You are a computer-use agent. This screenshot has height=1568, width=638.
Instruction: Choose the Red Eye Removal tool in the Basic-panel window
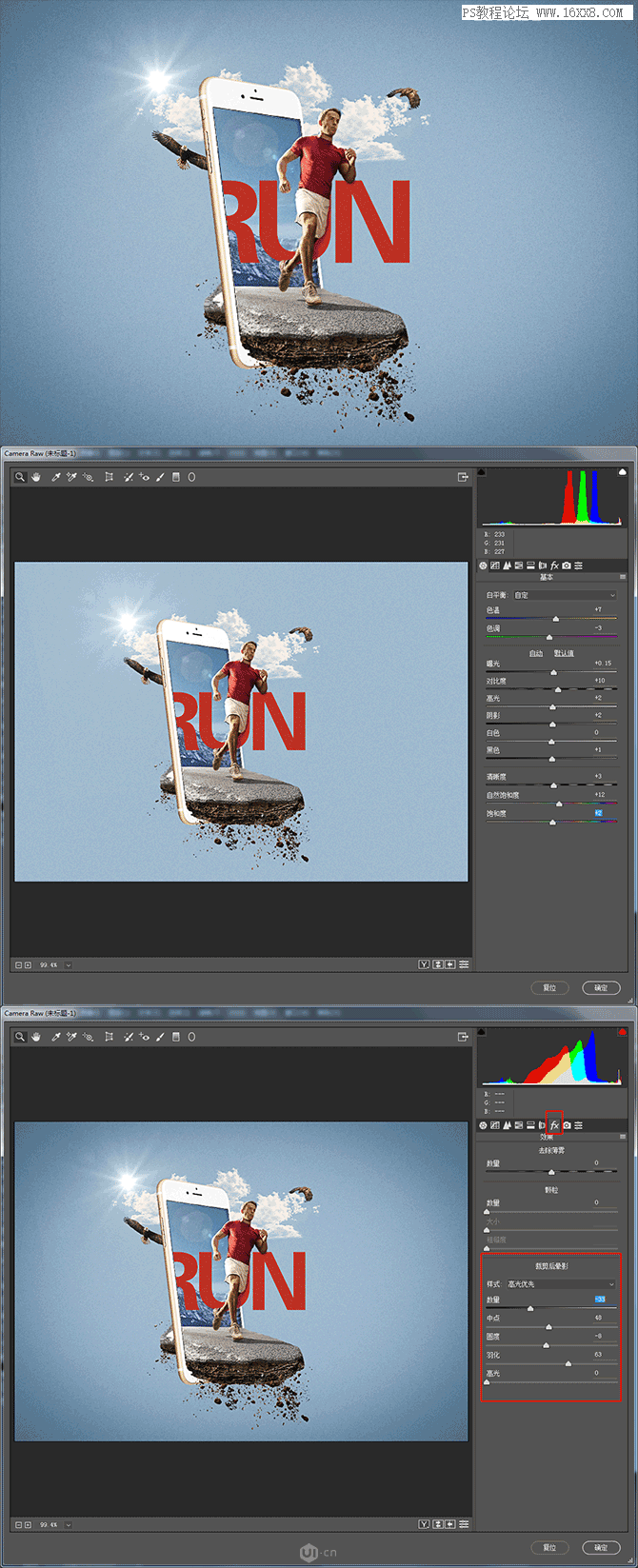click(x=145, y=477)
